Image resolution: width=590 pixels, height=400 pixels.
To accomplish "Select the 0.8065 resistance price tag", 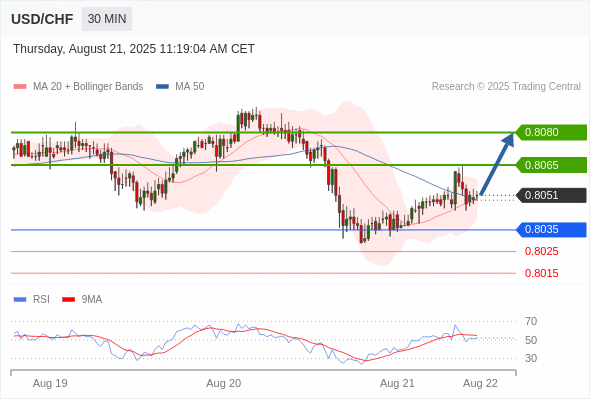I will [x=551, y=165].
